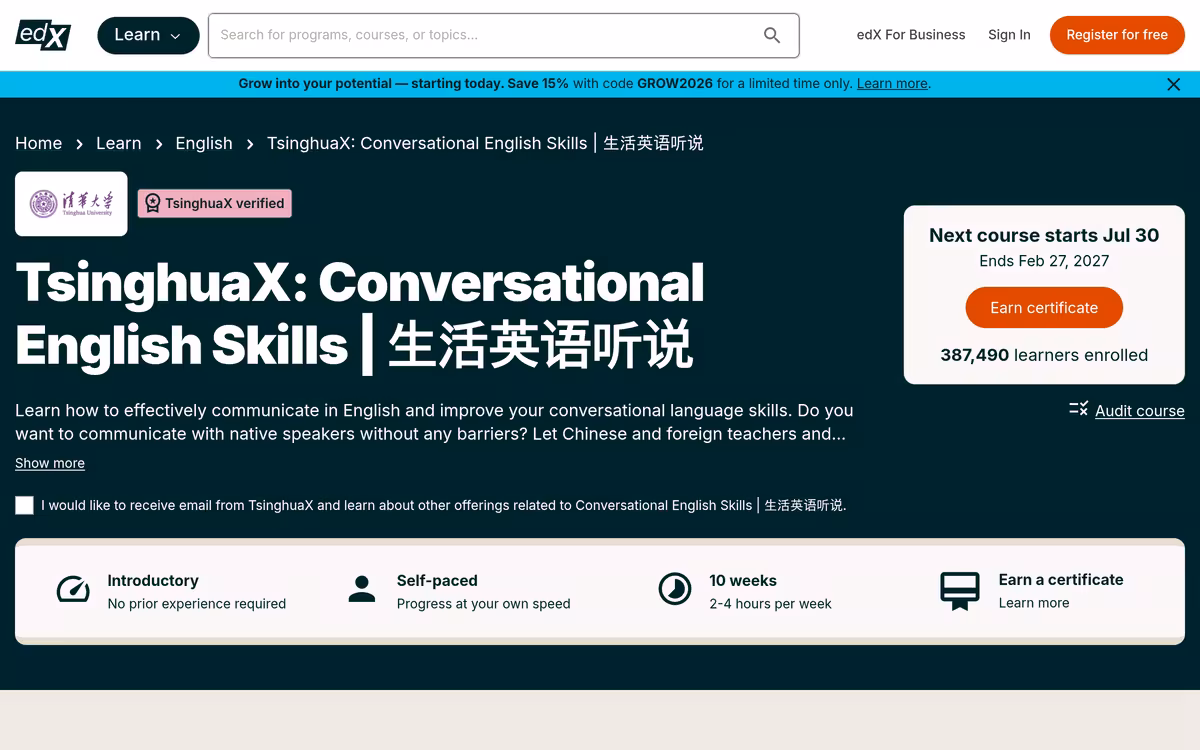Click the TsinghuaX course title breadcrumb

[485, 144]
